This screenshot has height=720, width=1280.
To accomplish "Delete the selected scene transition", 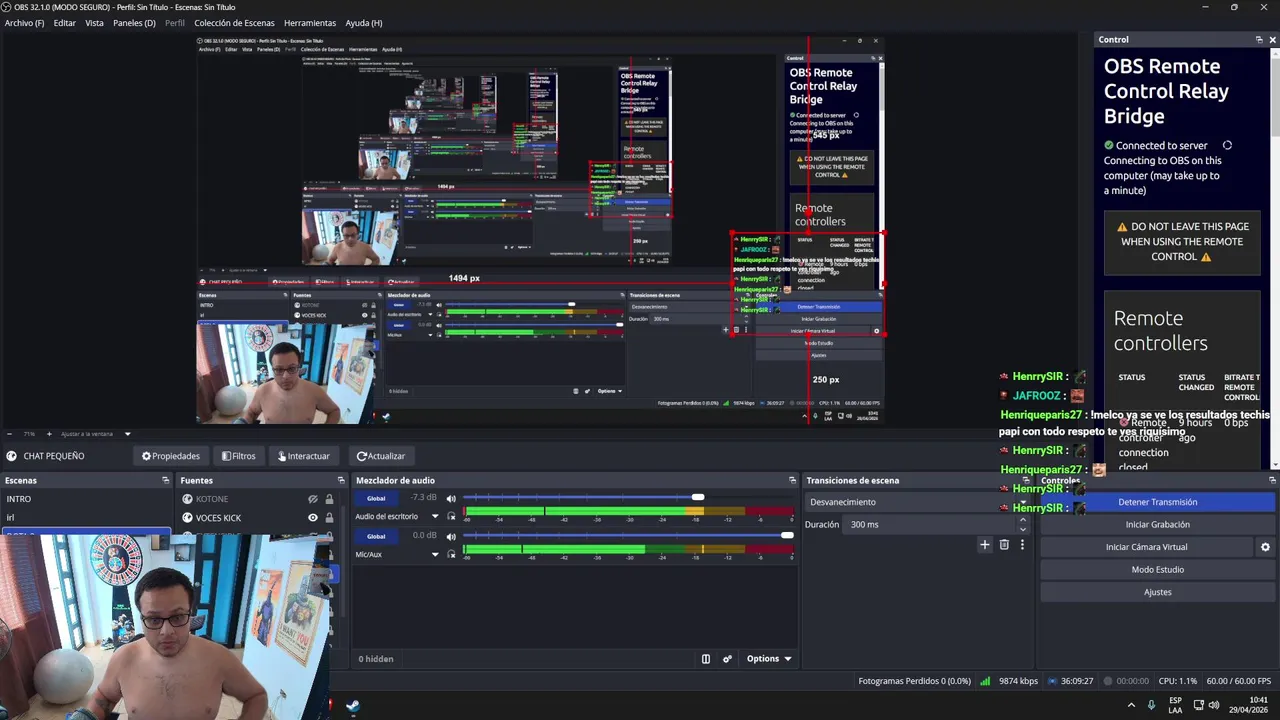I will click(1004, 545).
